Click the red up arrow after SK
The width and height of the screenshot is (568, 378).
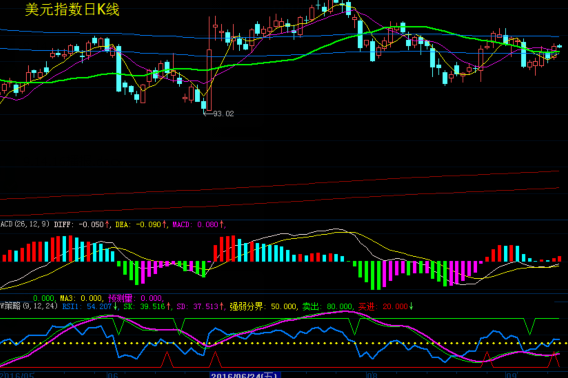click(x=168, y=307)
